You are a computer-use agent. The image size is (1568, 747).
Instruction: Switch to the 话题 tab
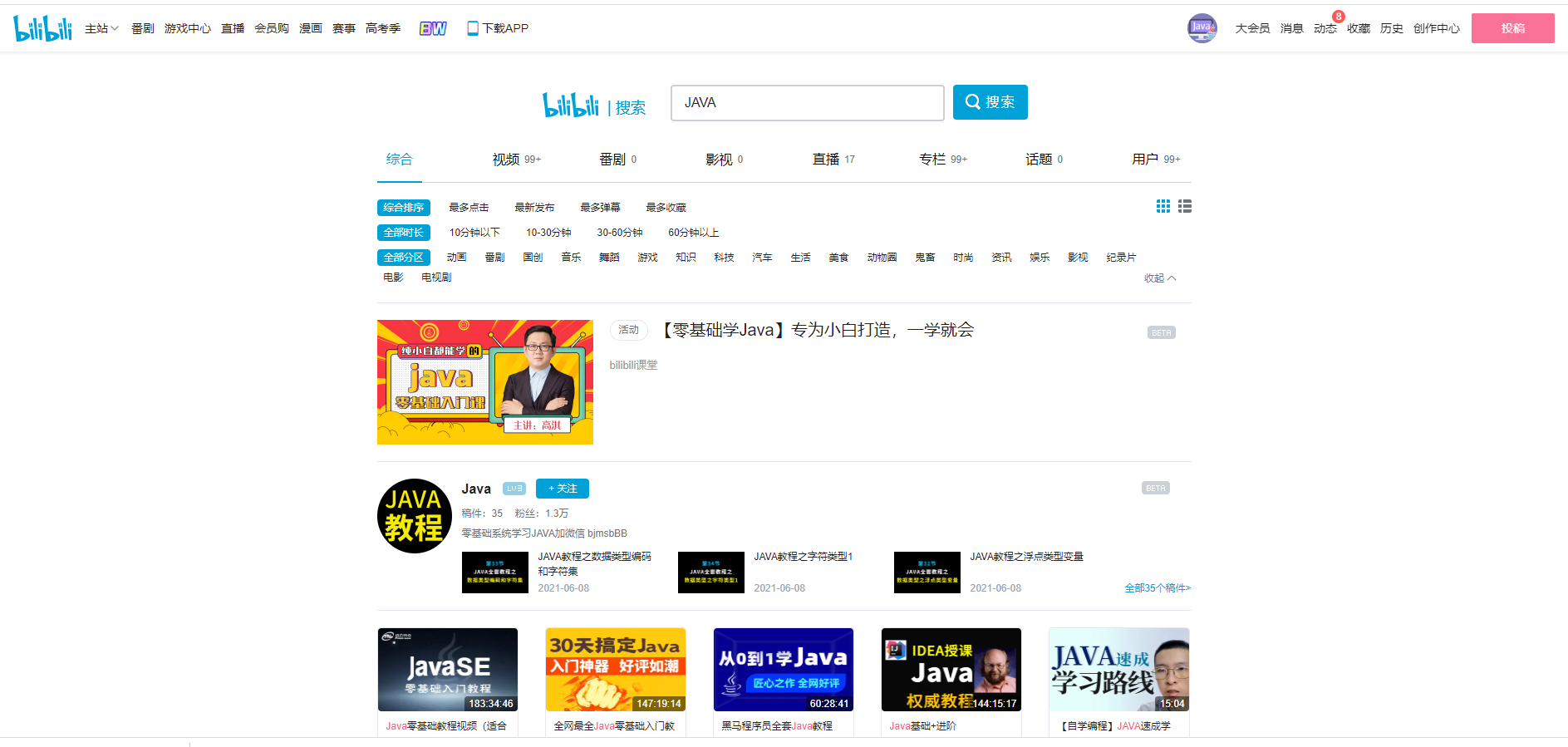point(1044,160)
